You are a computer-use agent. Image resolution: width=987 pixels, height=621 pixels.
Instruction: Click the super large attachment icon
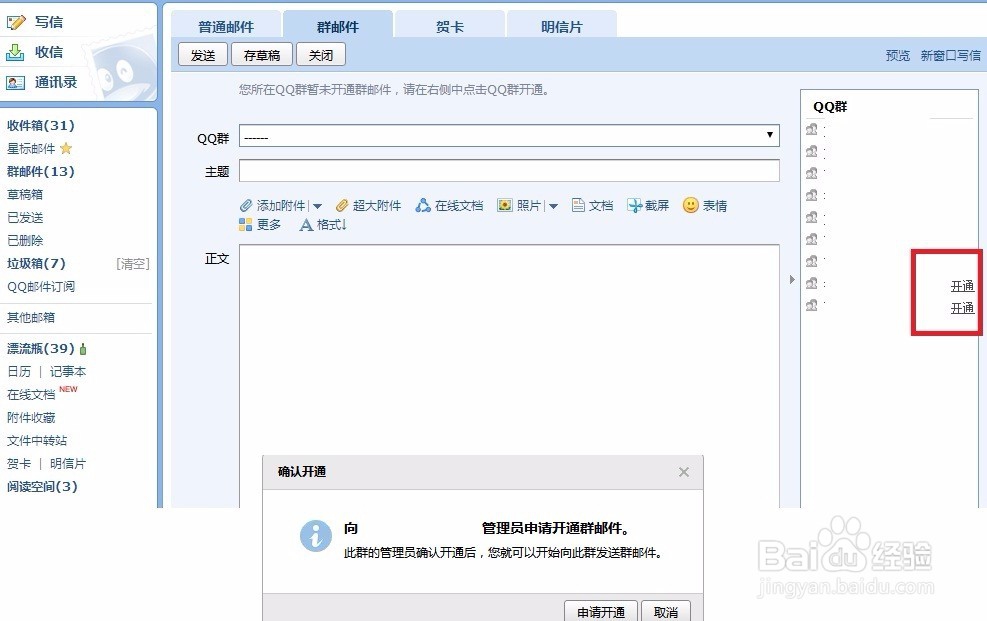tap(342, 206)
